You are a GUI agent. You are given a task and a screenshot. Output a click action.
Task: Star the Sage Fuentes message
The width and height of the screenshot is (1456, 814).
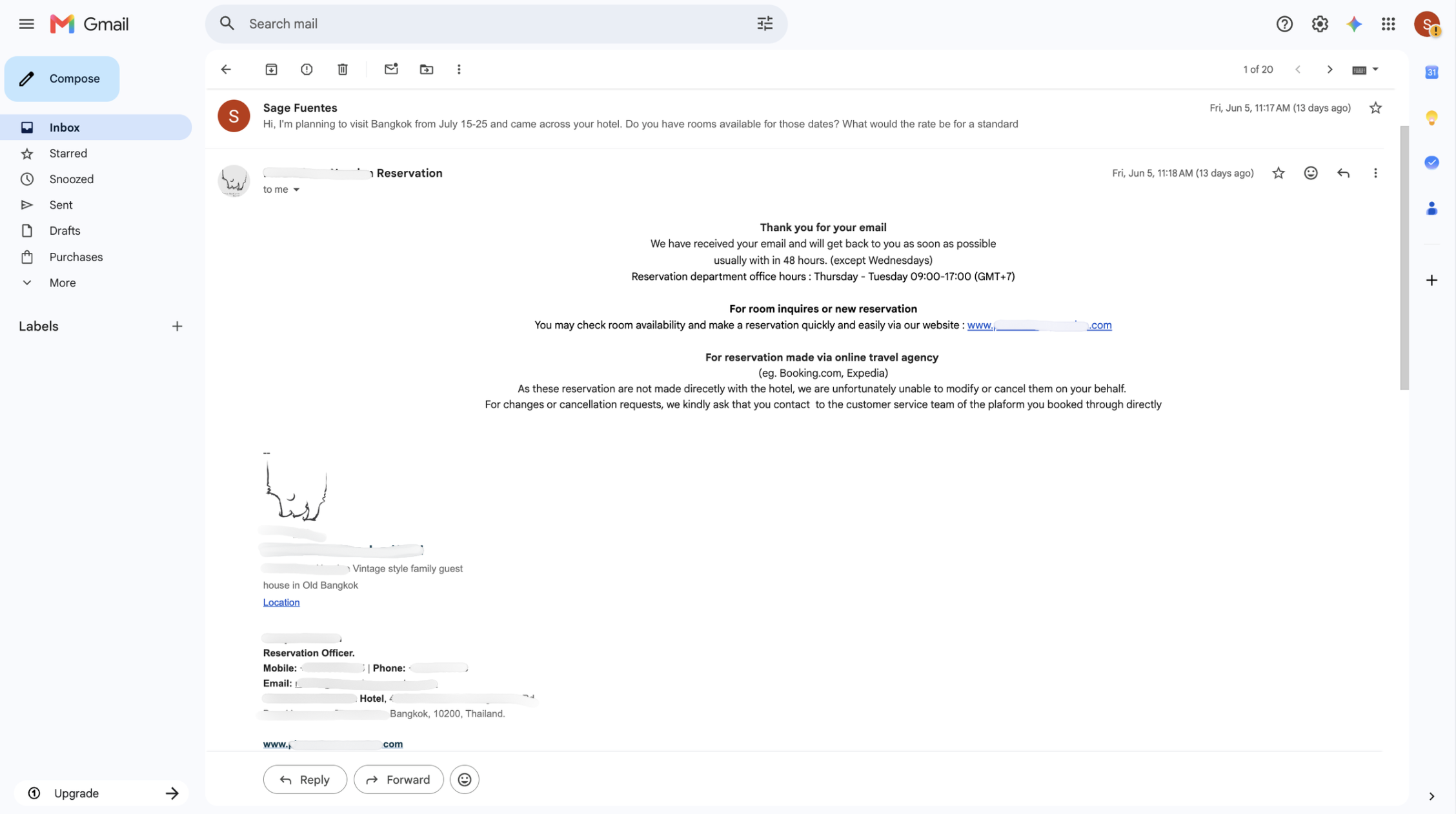[1375, 108]
